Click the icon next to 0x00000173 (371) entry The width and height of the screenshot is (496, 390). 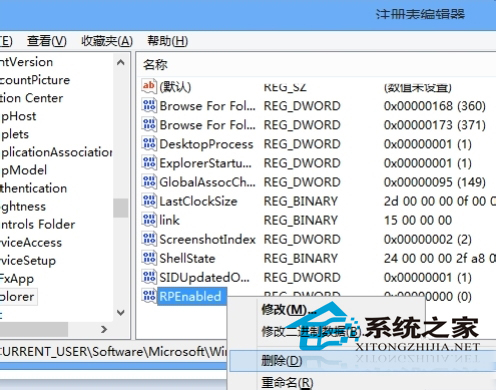coord(149,124)
